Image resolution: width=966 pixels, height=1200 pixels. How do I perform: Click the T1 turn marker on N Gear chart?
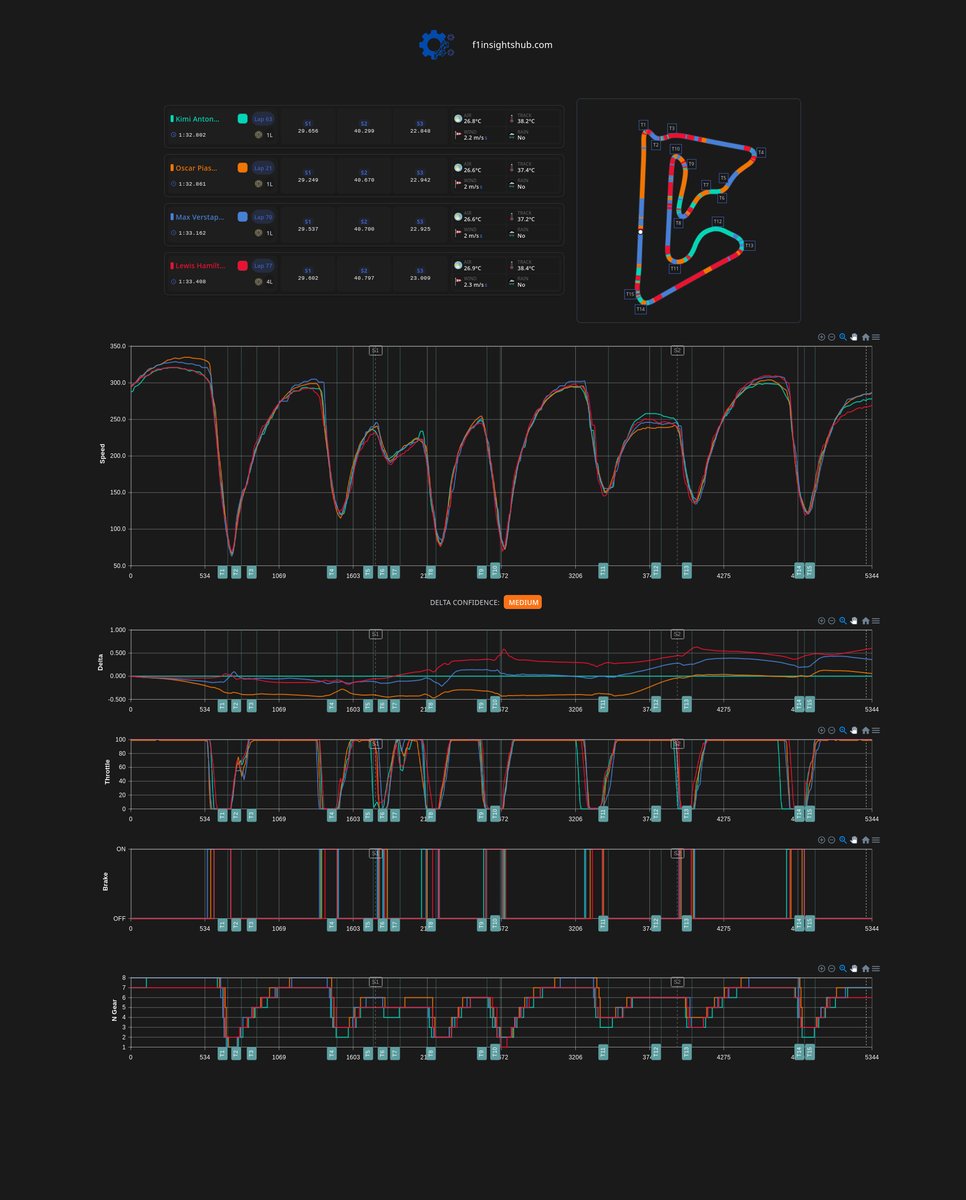point(222,1051)
